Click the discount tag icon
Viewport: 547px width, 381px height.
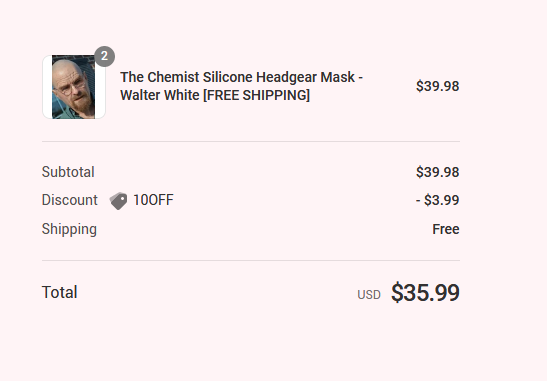[118, 201]
